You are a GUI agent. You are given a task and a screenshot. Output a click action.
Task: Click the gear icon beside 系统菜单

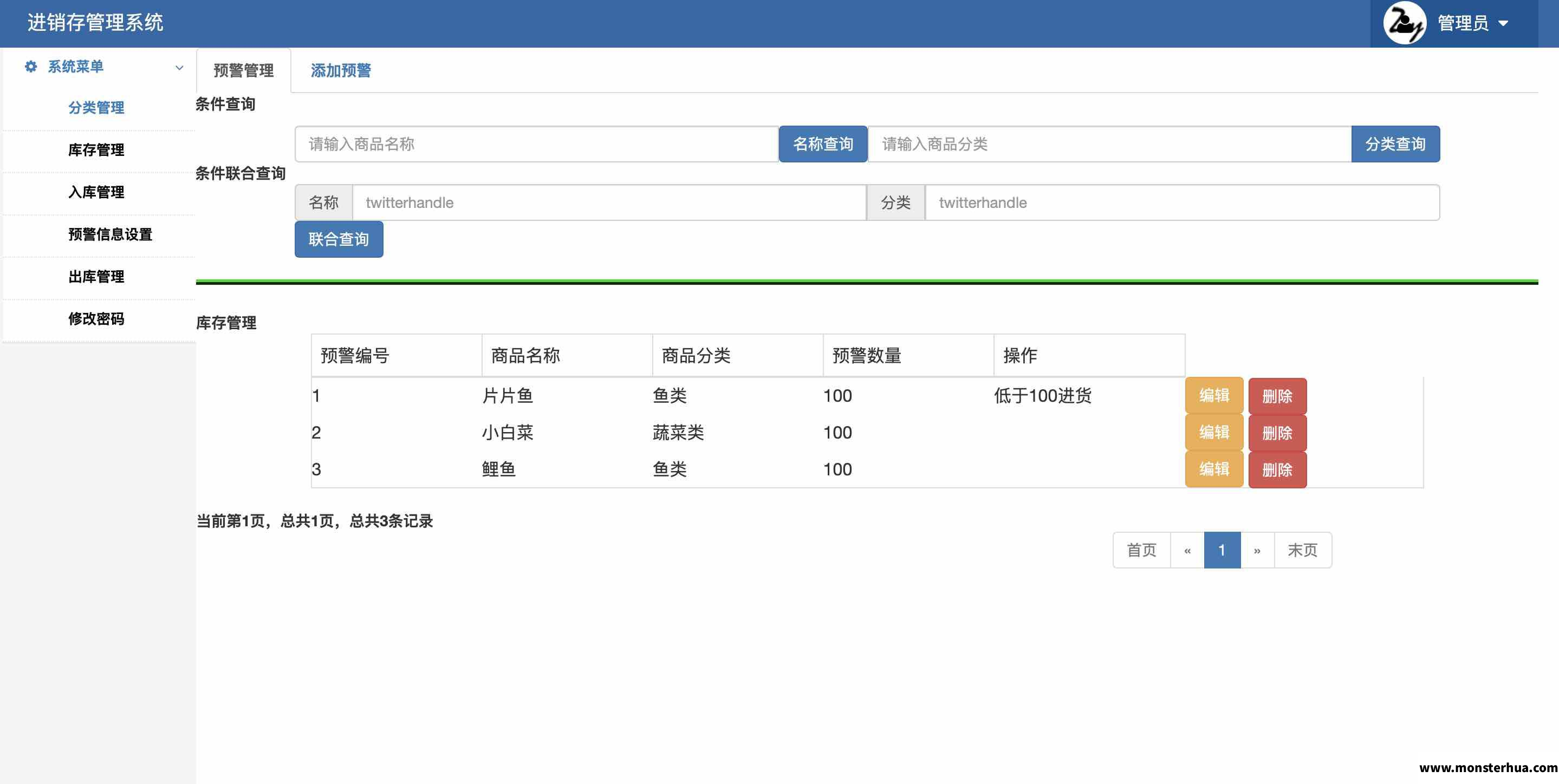coord(31,67)
